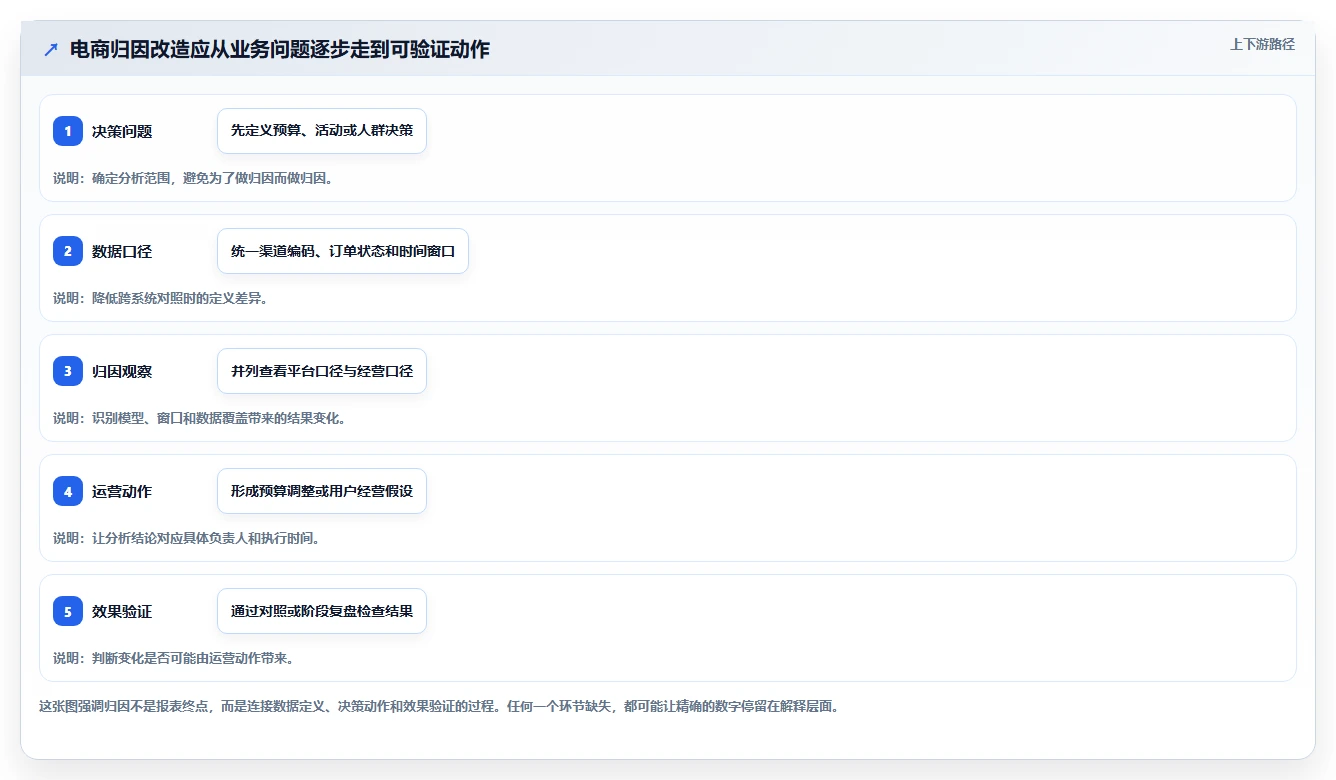Select the 决策问题 step label

[x=122, y=131]
